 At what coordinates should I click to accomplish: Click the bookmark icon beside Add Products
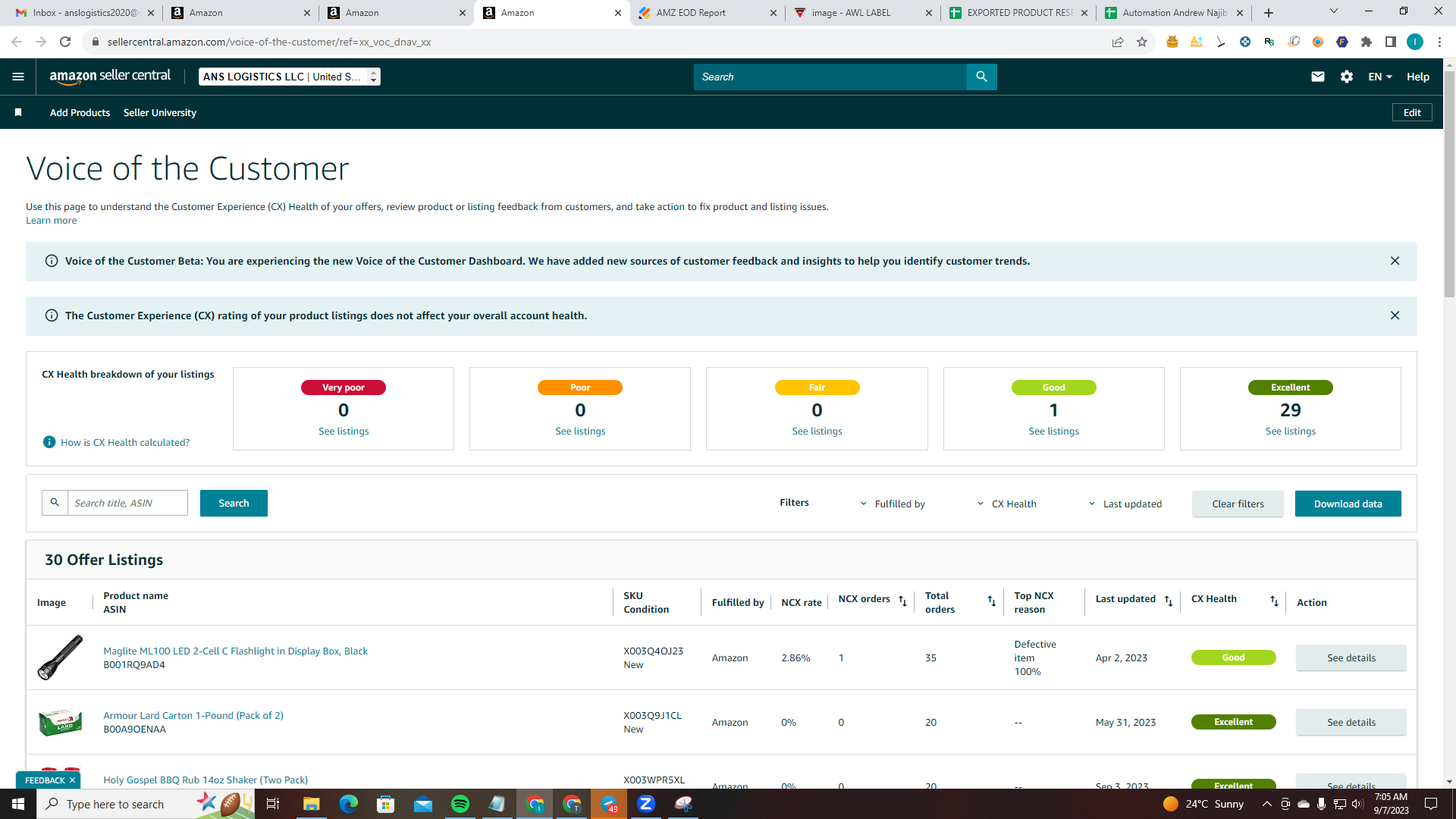click(x=18, y=112)
